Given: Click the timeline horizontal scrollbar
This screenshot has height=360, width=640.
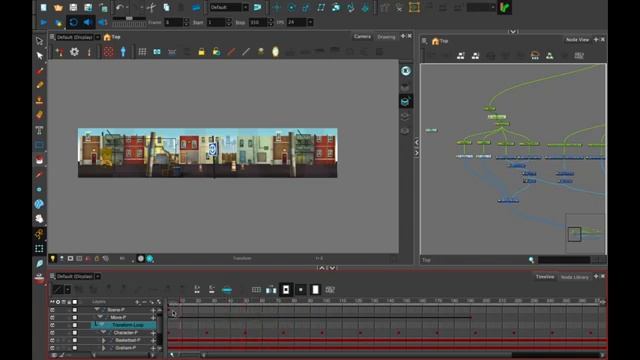Looking at the screenshot, I should 358,355.
